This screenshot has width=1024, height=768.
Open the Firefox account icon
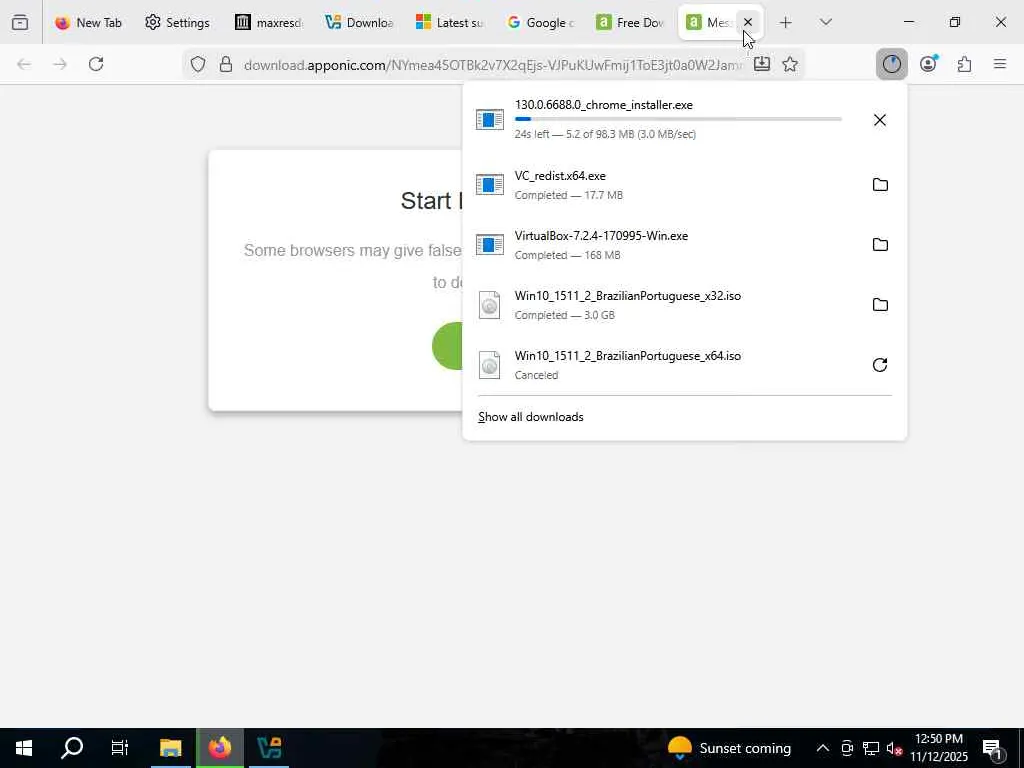pyautogui.click(x=928, y=64)
